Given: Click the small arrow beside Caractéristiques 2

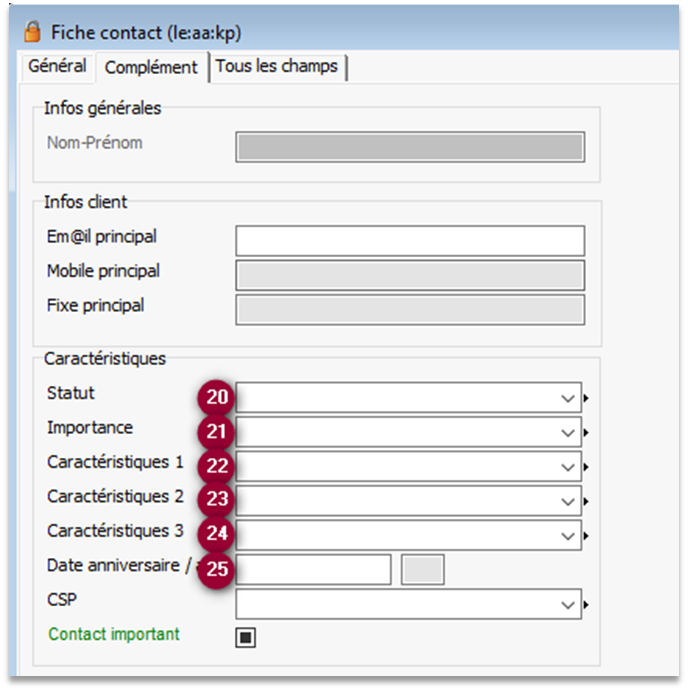Looking at the screenshot, I should pos(586,501).
